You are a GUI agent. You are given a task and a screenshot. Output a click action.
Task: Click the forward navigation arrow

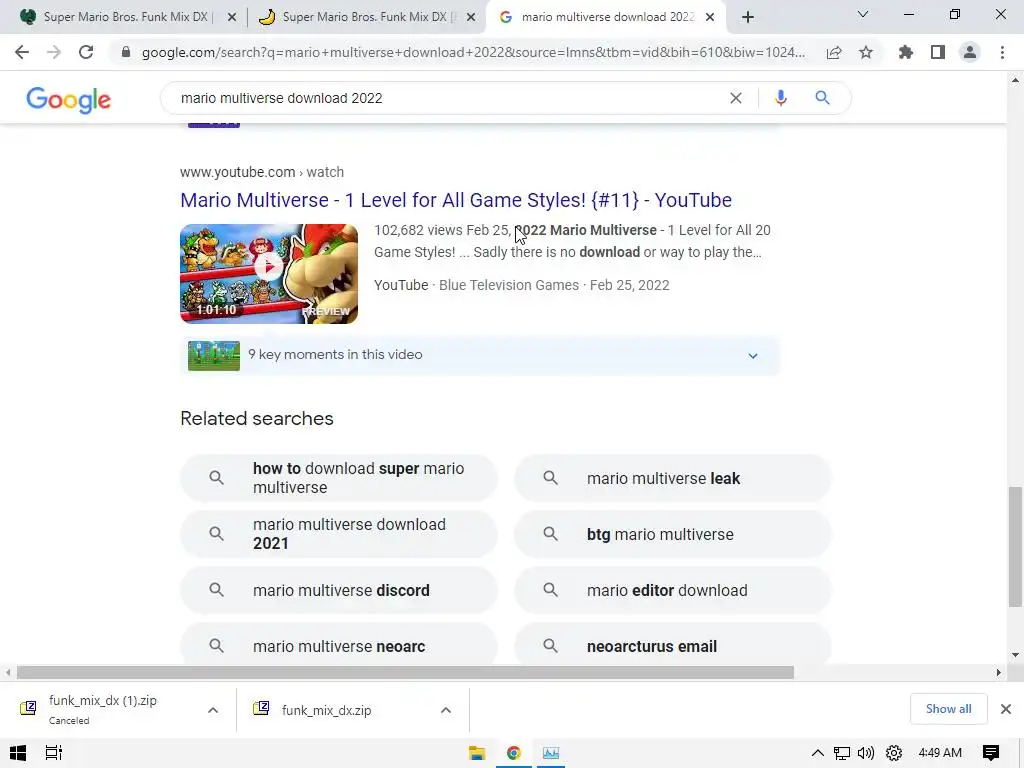pos(54,52)
